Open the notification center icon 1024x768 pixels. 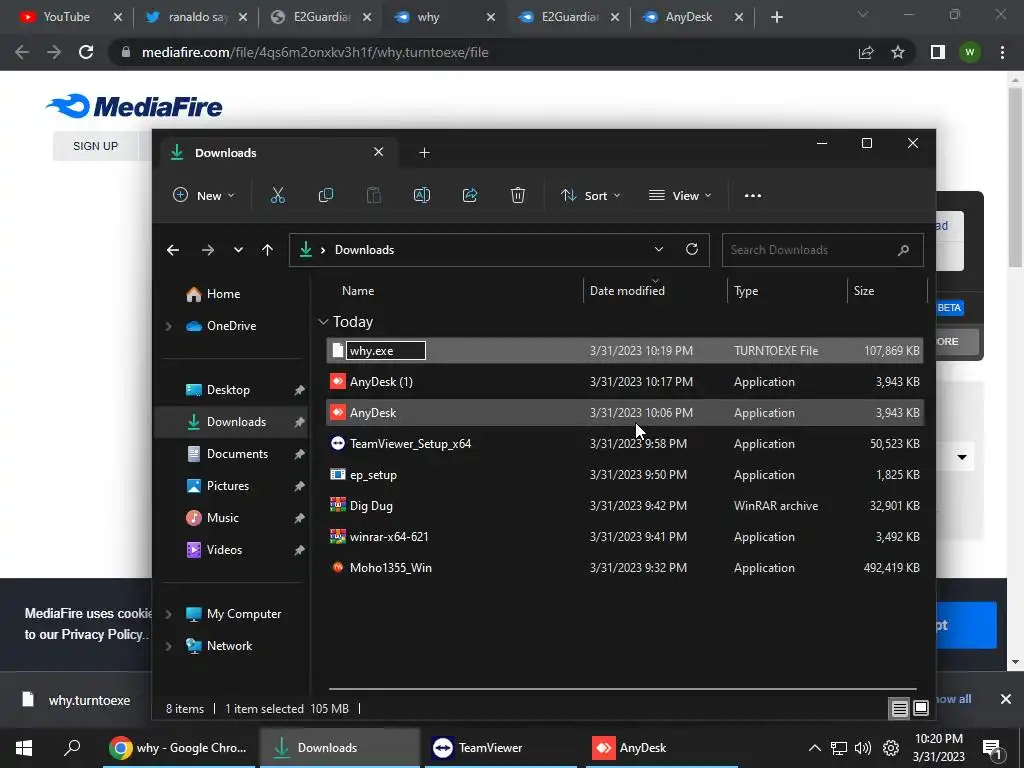(x=992, y=749)
